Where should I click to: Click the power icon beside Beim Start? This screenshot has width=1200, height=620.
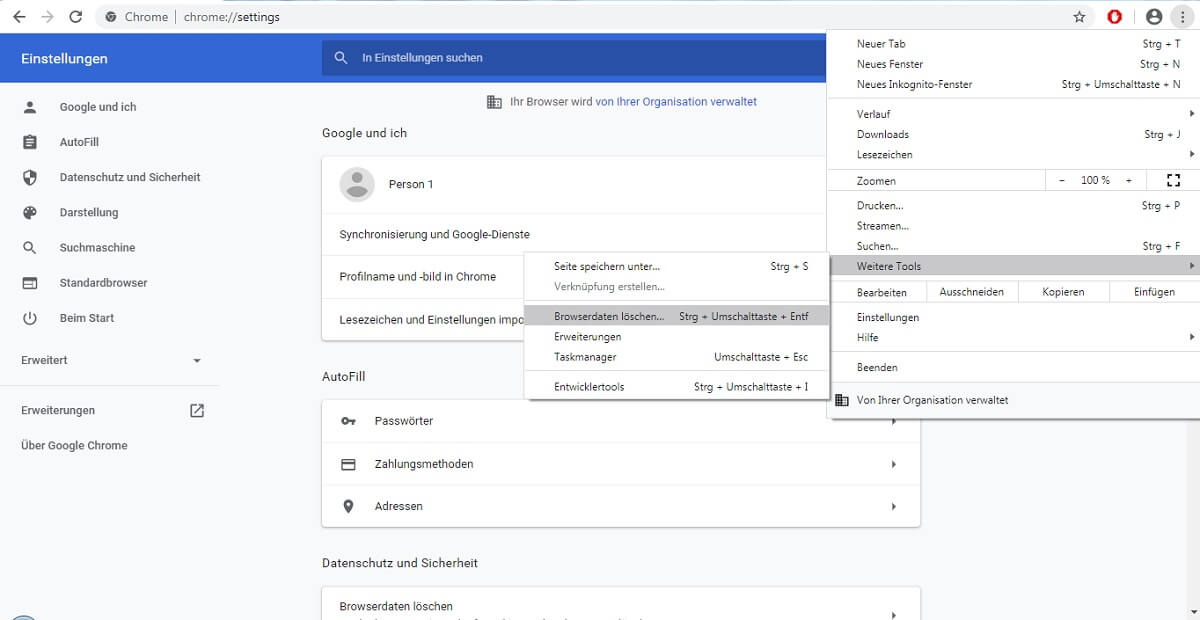click(x=30, y=318)
